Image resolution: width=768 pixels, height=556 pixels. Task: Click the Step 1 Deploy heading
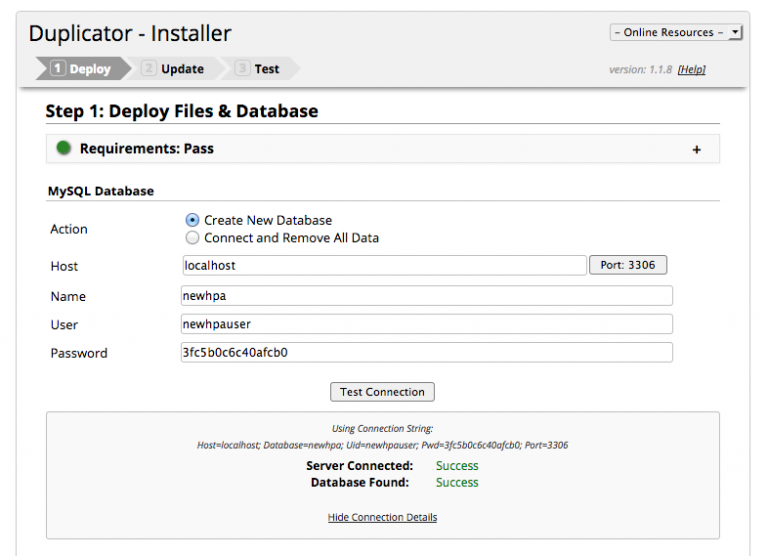[182, 111]
